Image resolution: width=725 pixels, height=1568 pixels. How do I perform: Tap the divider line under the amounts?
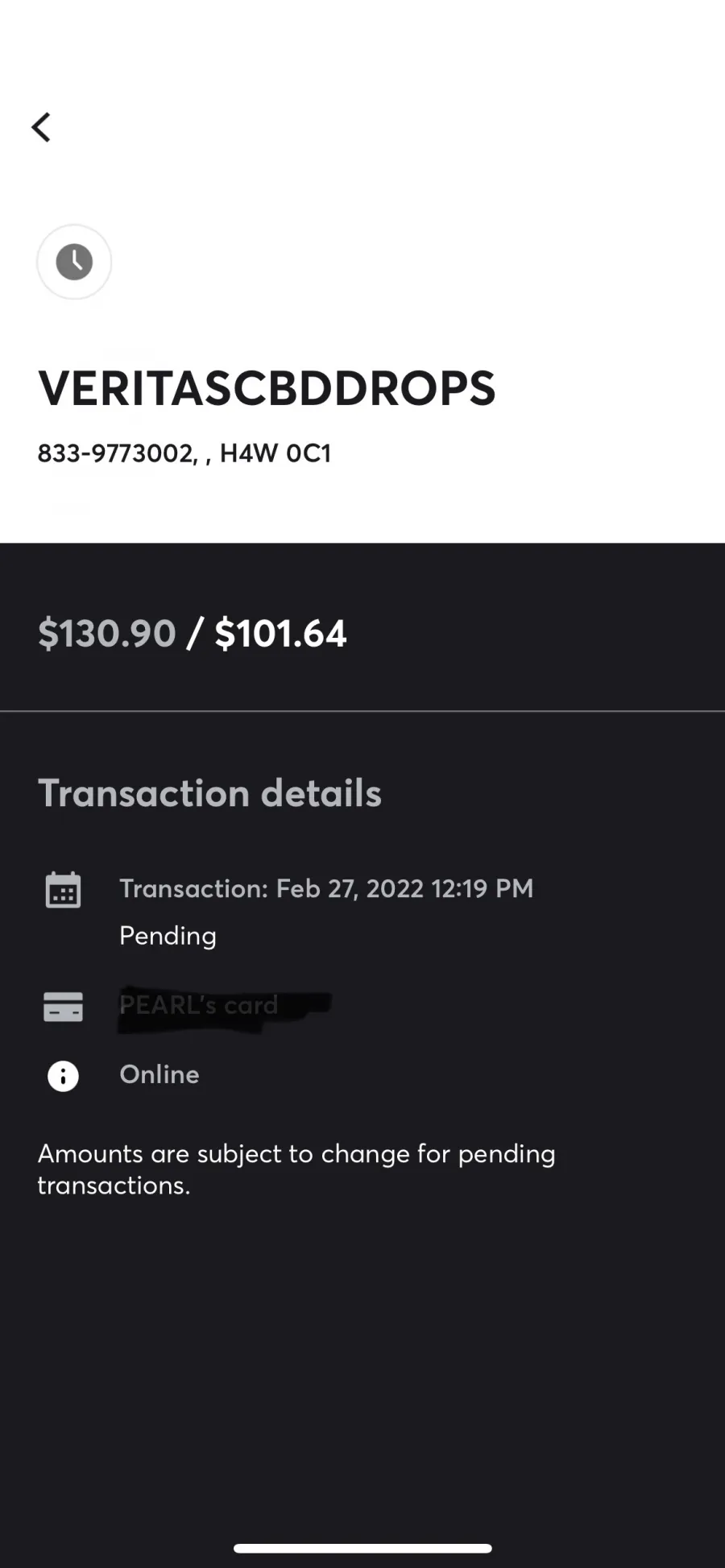tap(362, 711)
